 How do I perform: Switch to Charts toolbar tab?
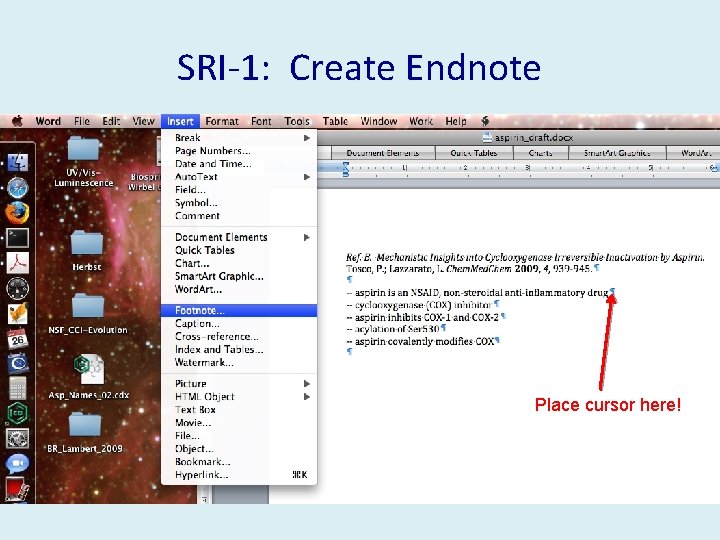[x=540, y=153]
